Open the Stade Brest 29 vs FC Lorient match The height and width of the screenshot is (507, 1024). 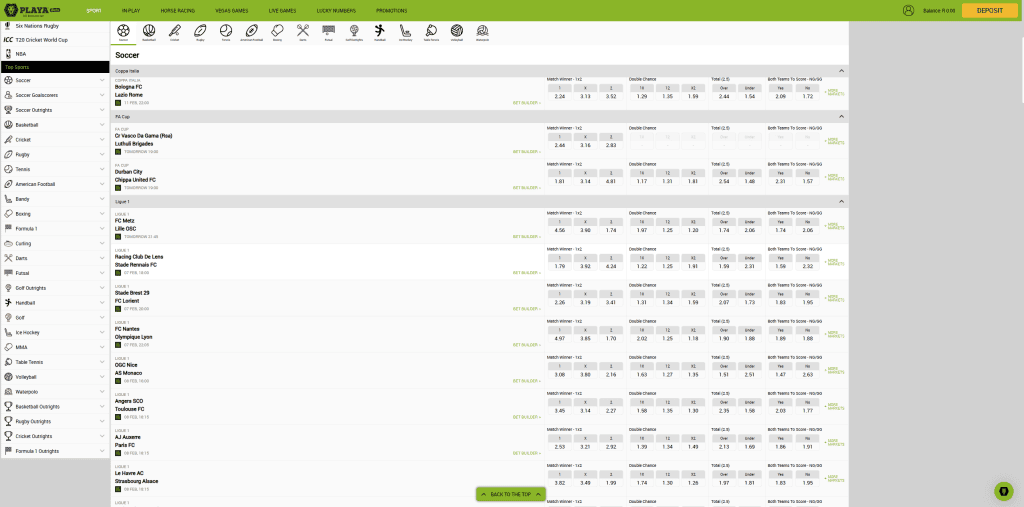pos(132,297)
